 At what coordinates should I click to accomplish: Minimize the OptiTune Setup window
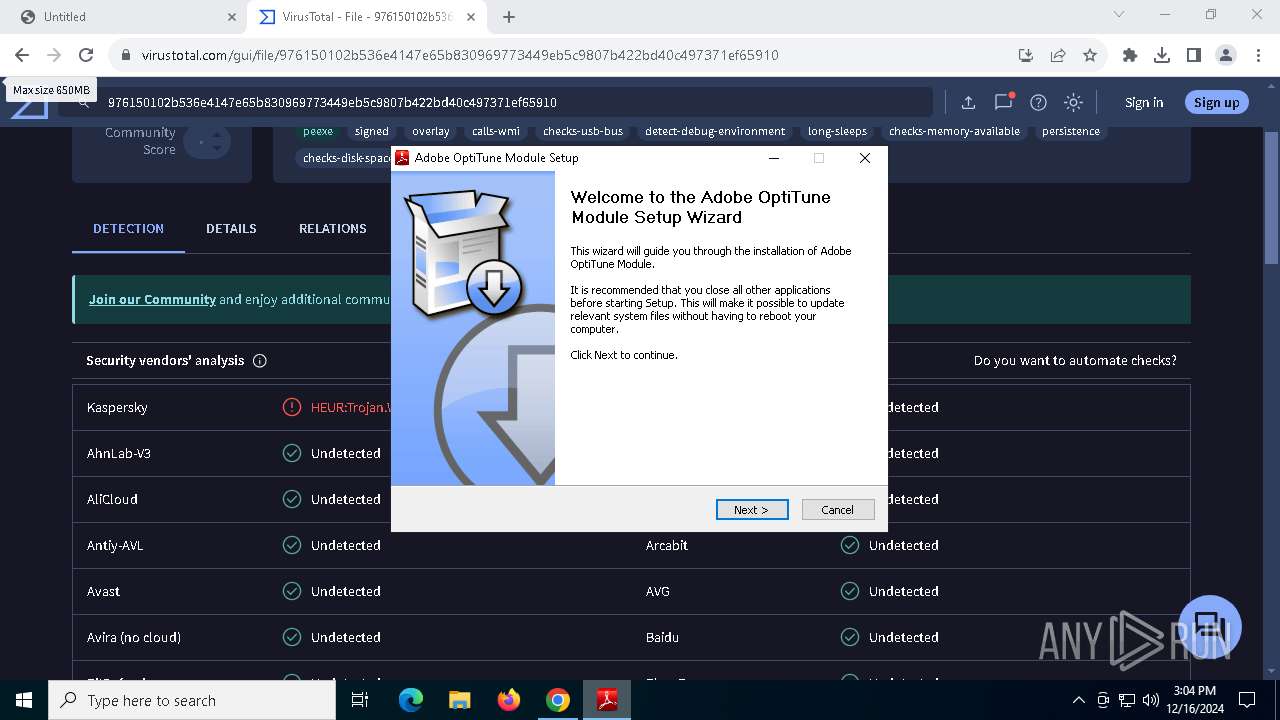coord(774,158)
